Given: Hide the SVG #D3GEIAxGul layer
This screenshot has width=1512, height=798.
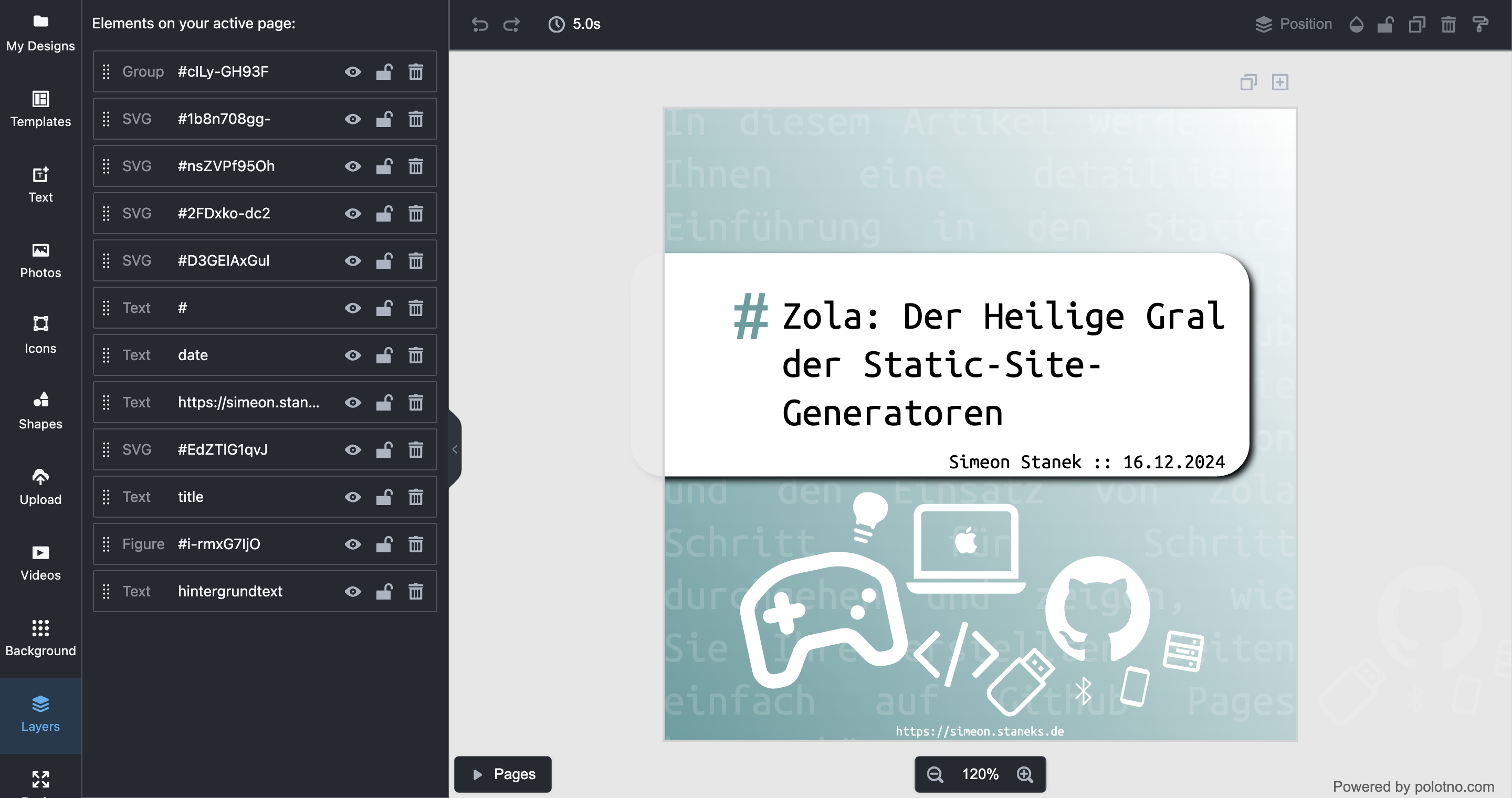Looking at the screenshot, I should pos(353,260).
